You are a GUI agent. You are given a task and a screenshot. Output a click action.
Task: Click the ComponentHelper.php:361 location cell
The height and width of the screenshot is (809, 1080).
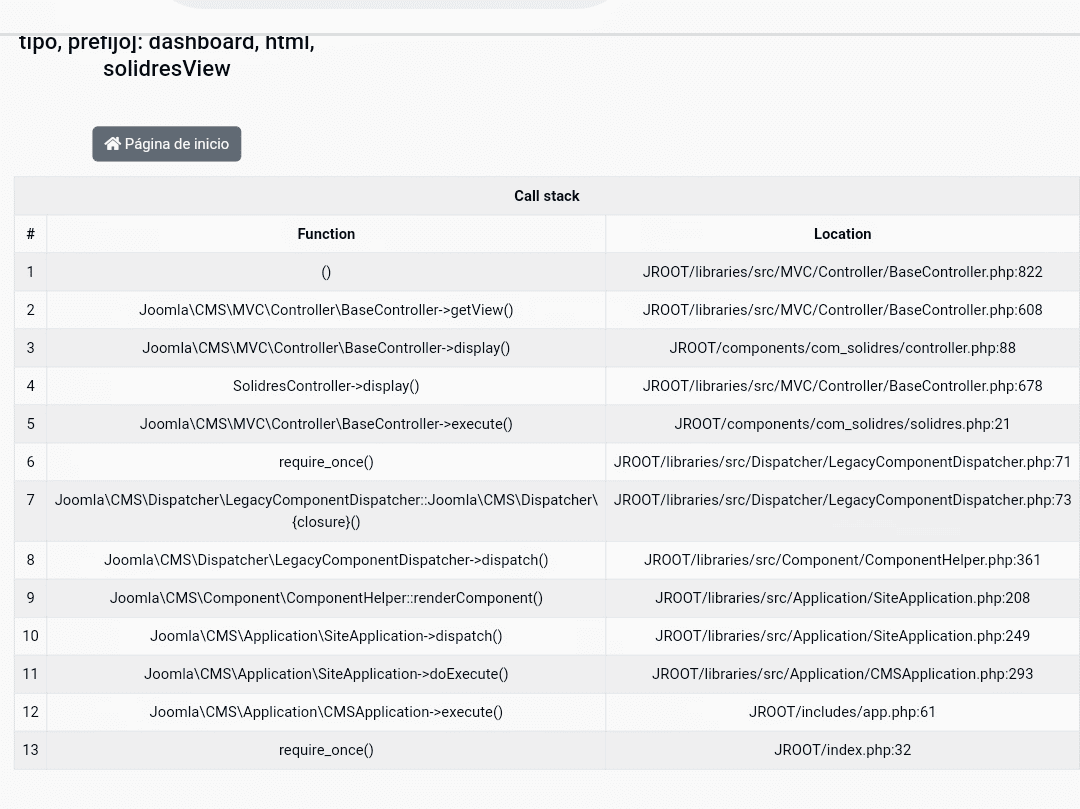point(842,560)
